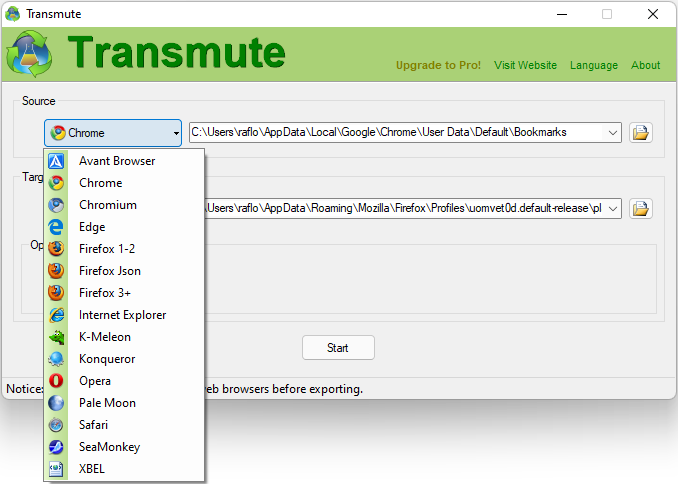The height and width of the screenshot is (484, 678).
Task: Click the Opera icon in list
Action: [x=56, y=381]
